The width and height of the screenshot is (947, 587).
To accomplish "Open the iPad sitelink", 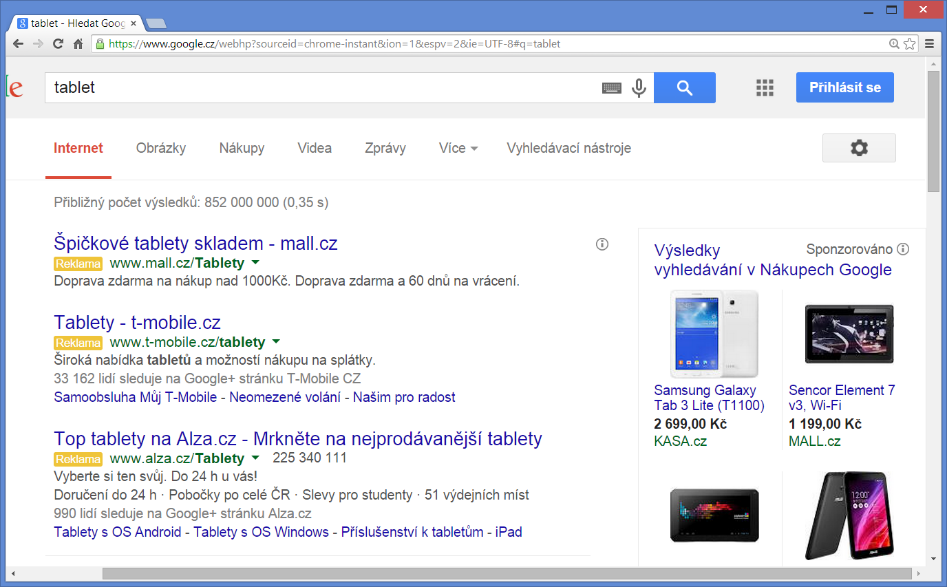I will click(509, 531).
